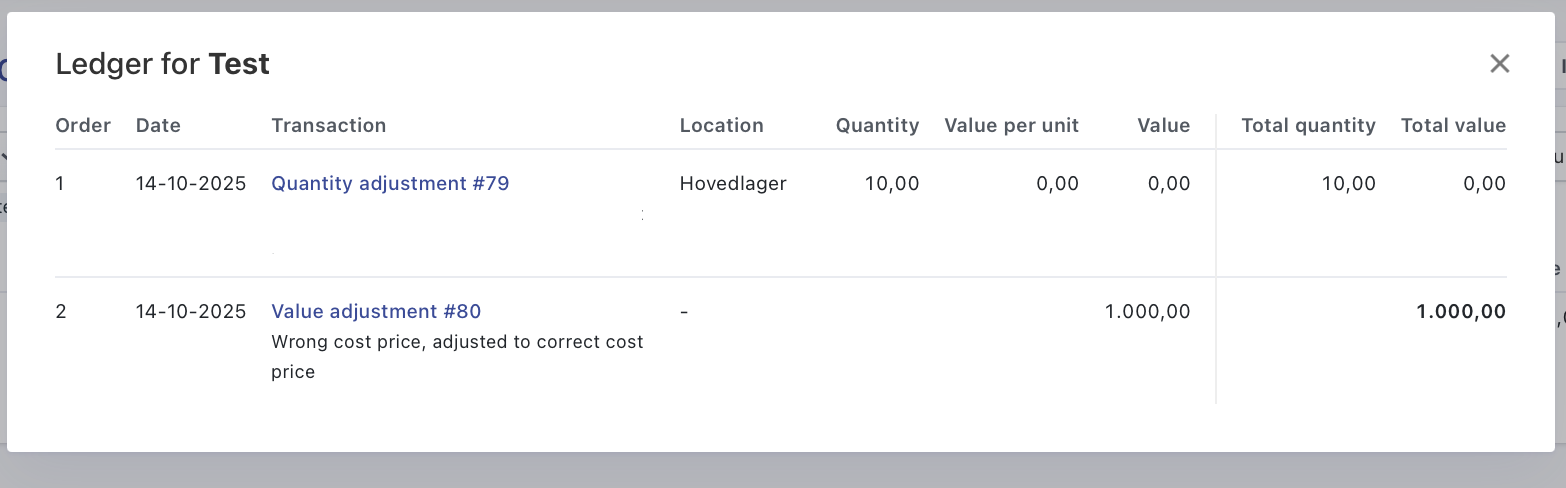Click the Quantity column header

tap(877, 126)
